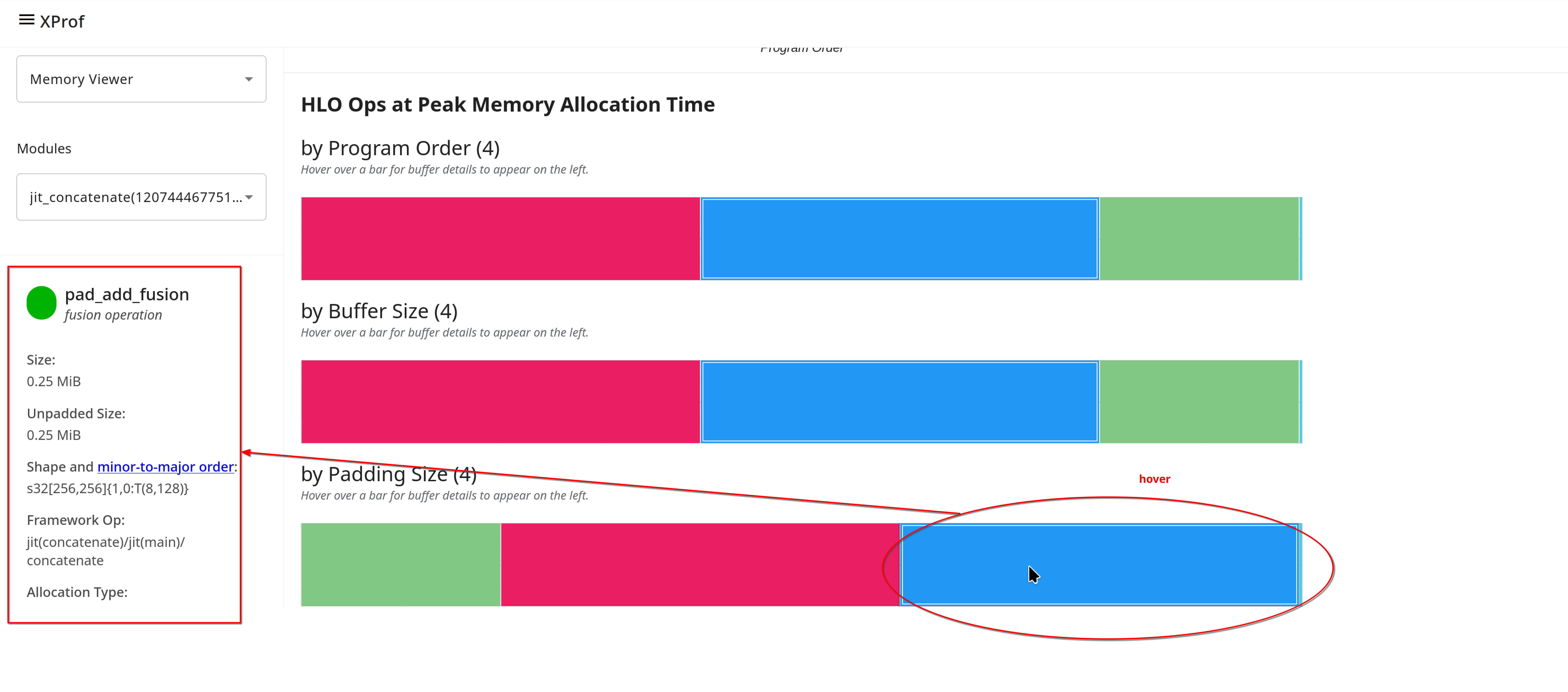Click the HLO Ops at Peak Memory Allocation Time heading

(x=508, y=104)
